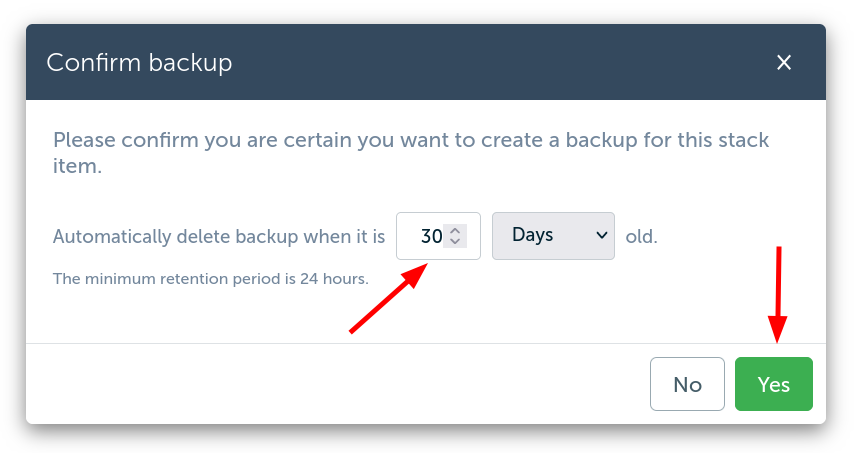Click the number "30" in the retention input
Screen dimensions: 859x453
[x=431, y=237]
